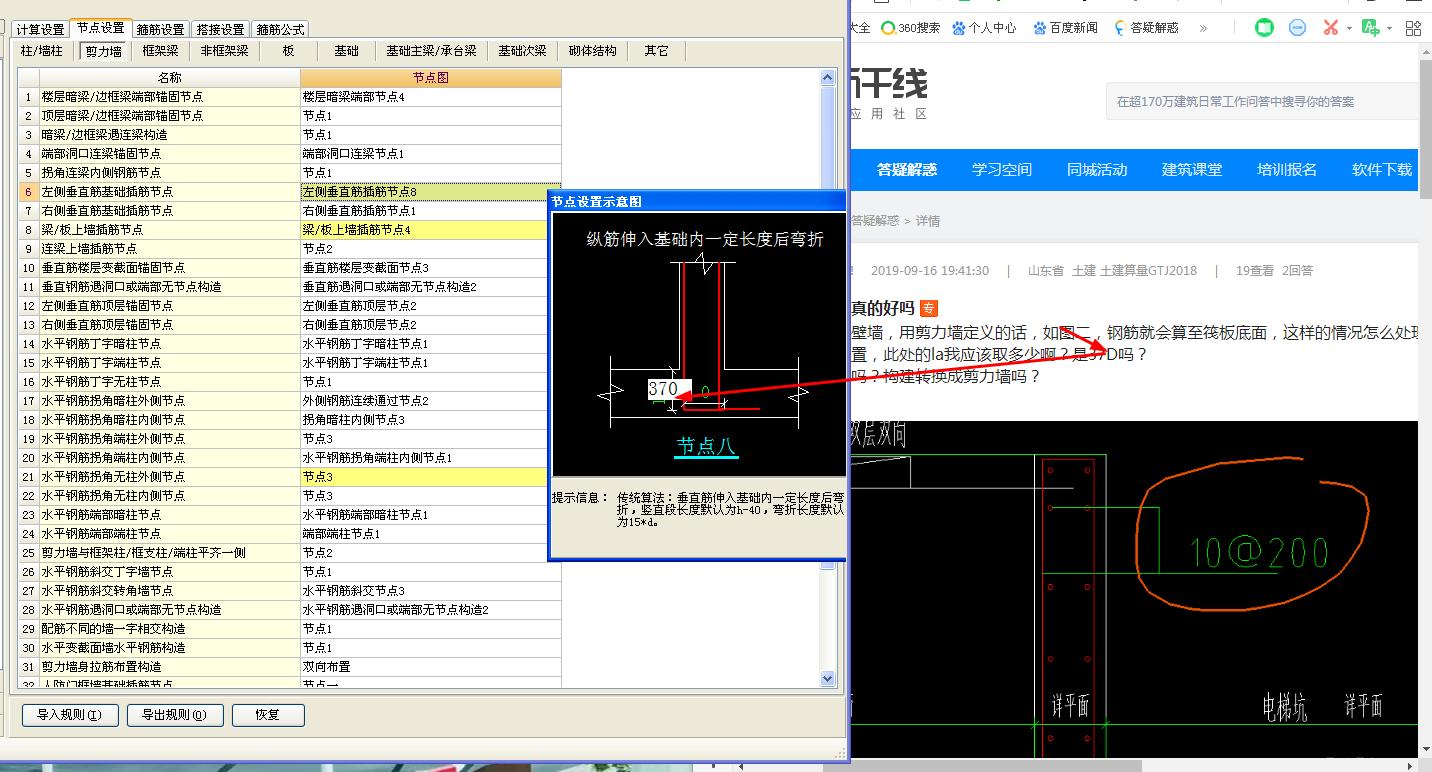Open the 360搜索 bookmark in browser
This screenshot has width=1432, height=772.
pyautogui.click(x=910, y=28)
